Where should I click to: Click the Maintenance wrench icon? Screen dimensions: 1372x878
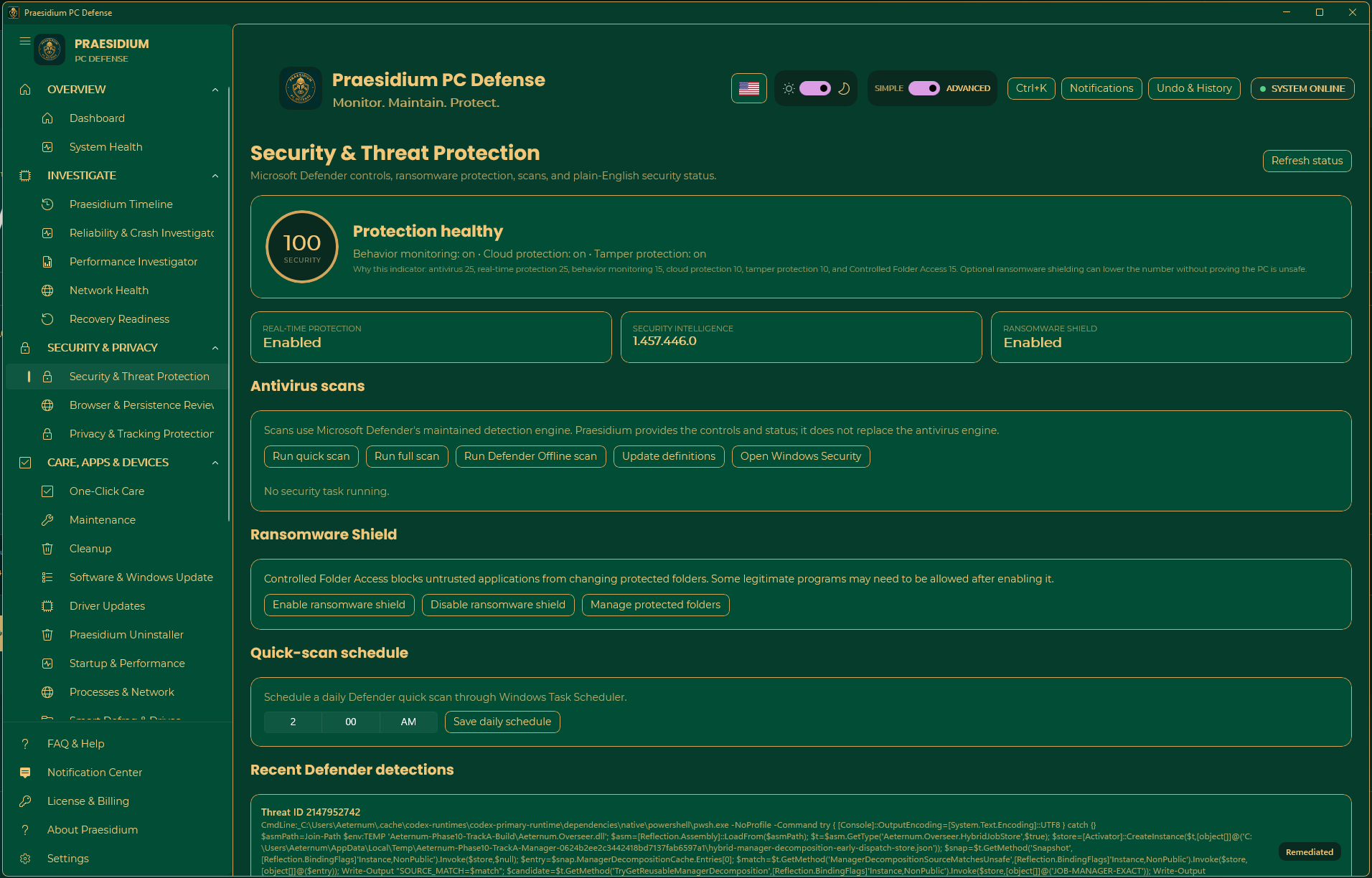tap(47, 520)
